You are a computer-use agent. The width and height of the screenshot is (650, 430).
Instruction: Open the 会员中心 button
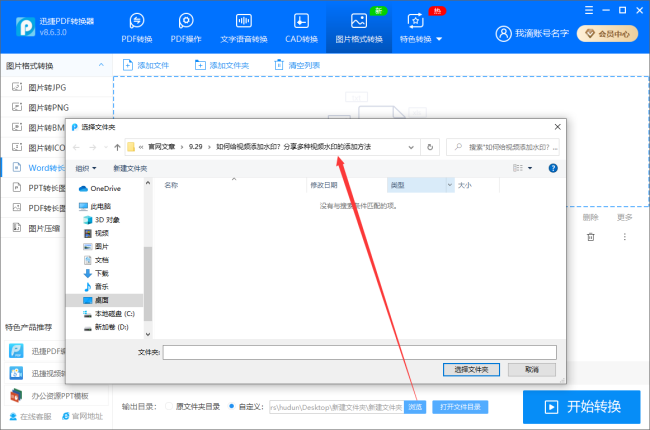pos(607,34)
